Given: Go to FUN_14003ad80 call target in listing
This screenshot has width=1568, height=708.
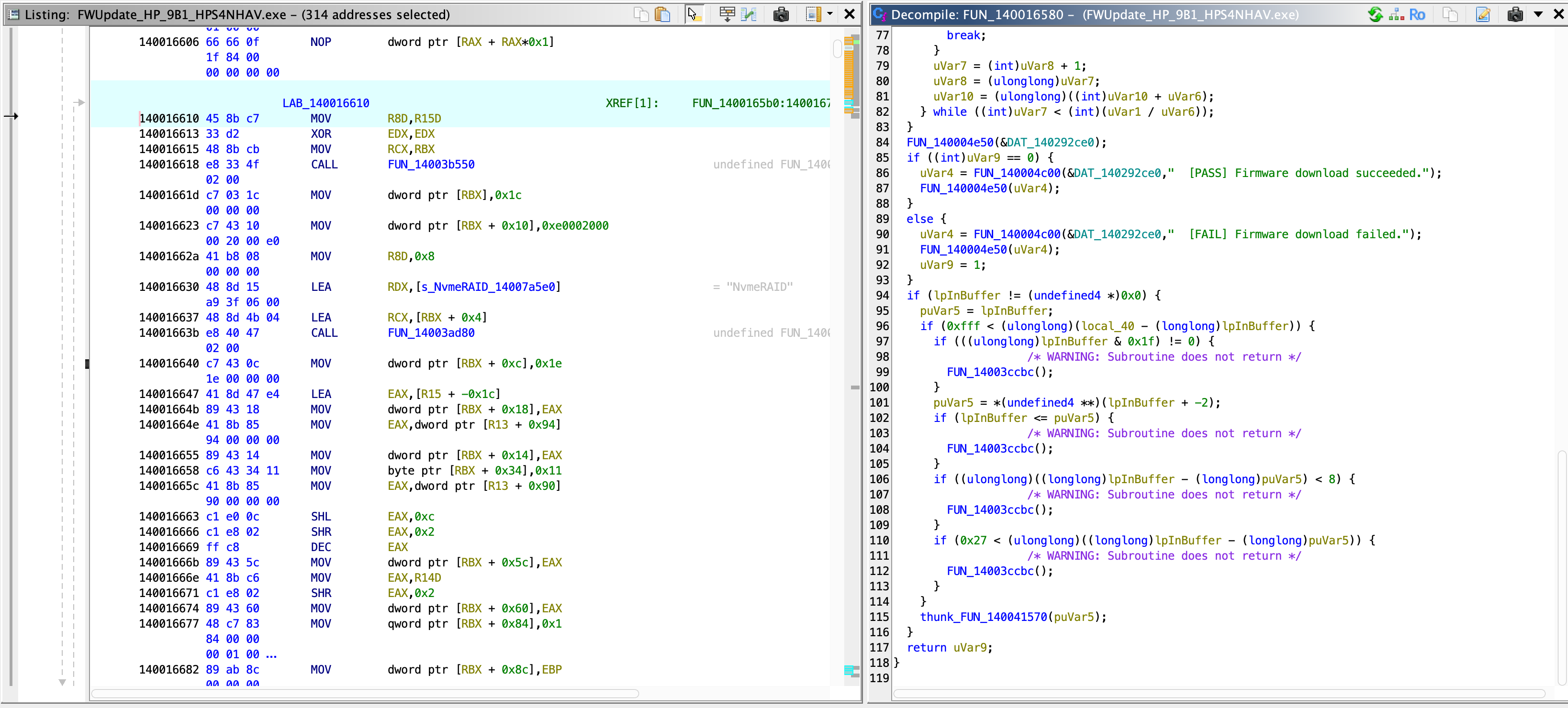Looking at the screenshot, I should pyautogui.click(x=431, y=332).
